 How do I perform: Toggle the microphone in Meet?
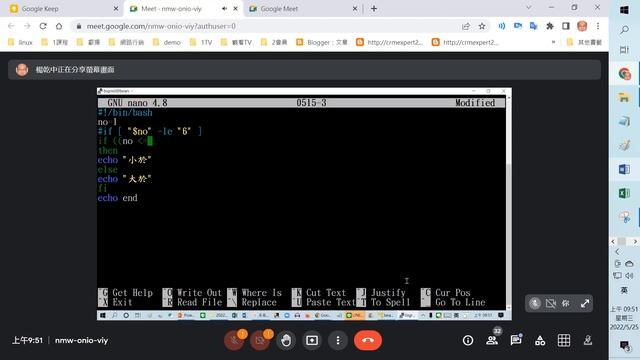[x=235, y=340]
